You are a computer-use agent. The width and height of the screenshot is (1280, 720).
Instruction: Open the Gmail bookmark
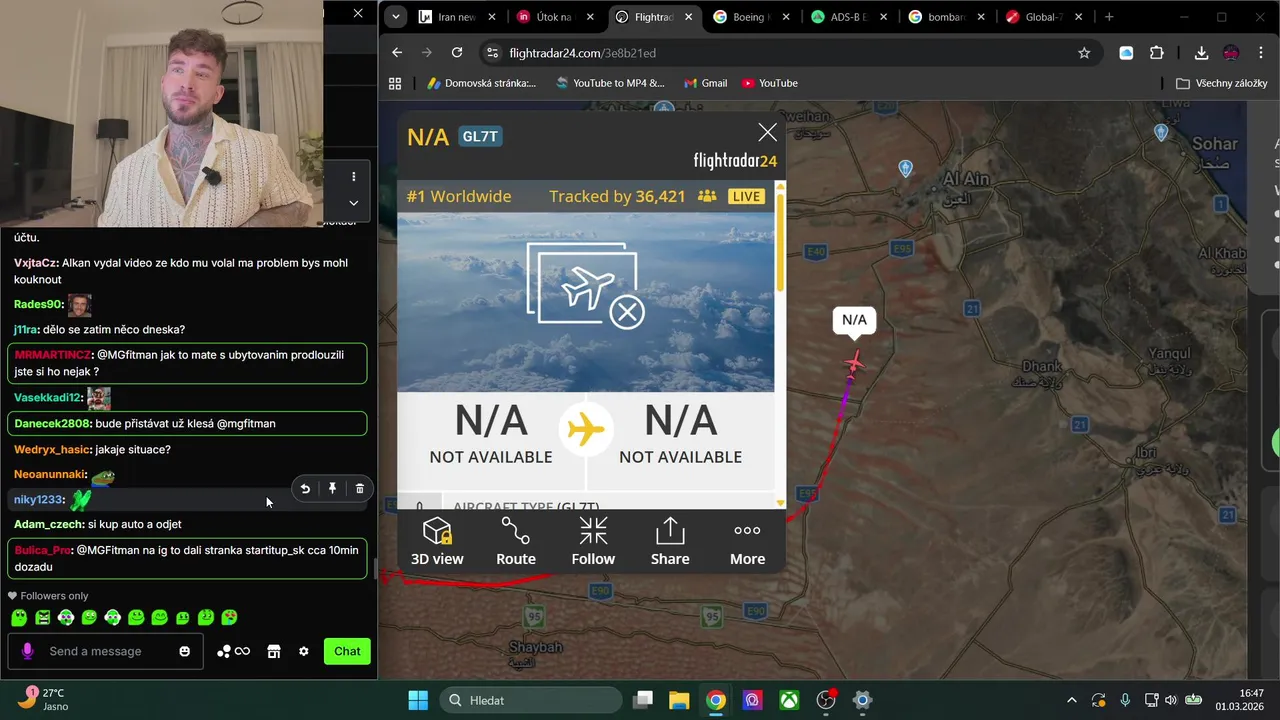705,83
